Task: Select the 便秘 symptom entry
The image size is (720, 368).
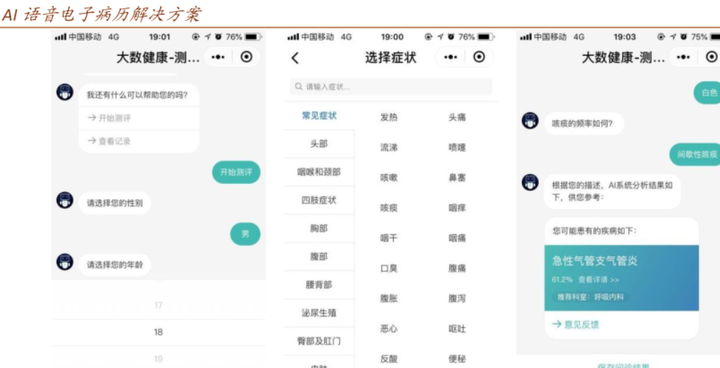Action: [x=457, y=359]
